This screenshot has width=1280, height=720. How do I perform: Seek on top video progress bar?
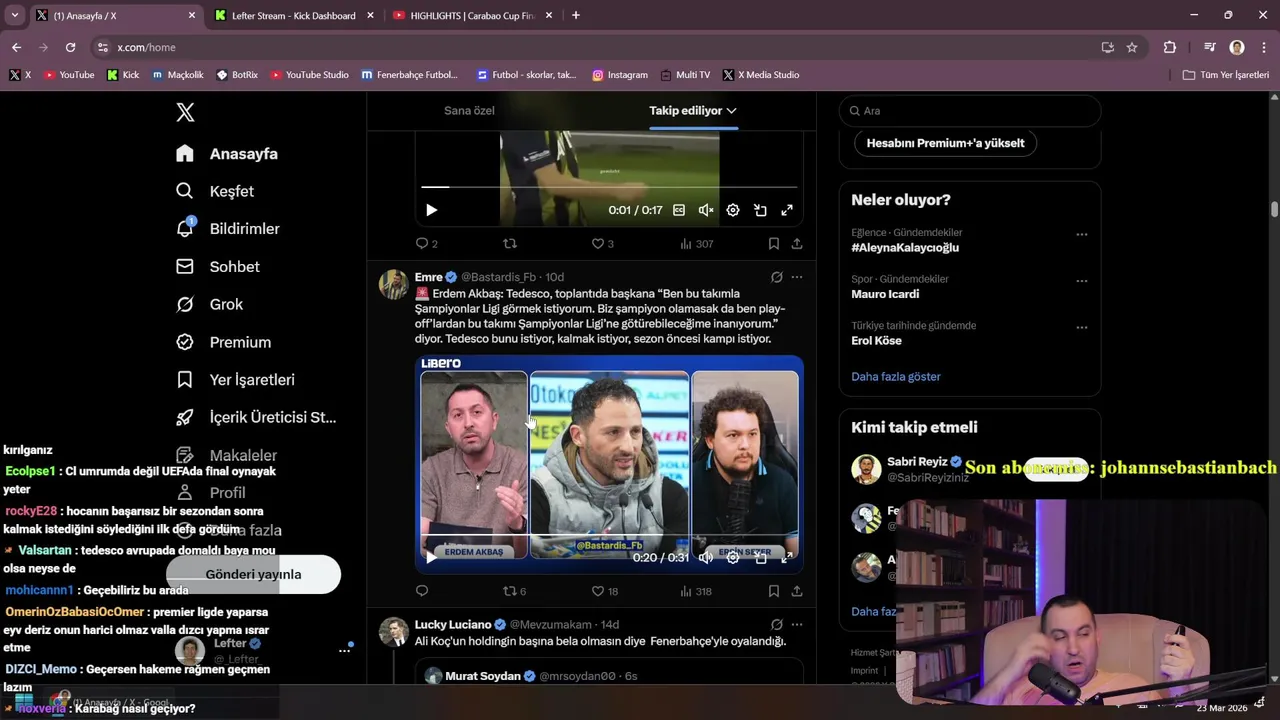tap(609, 187)
